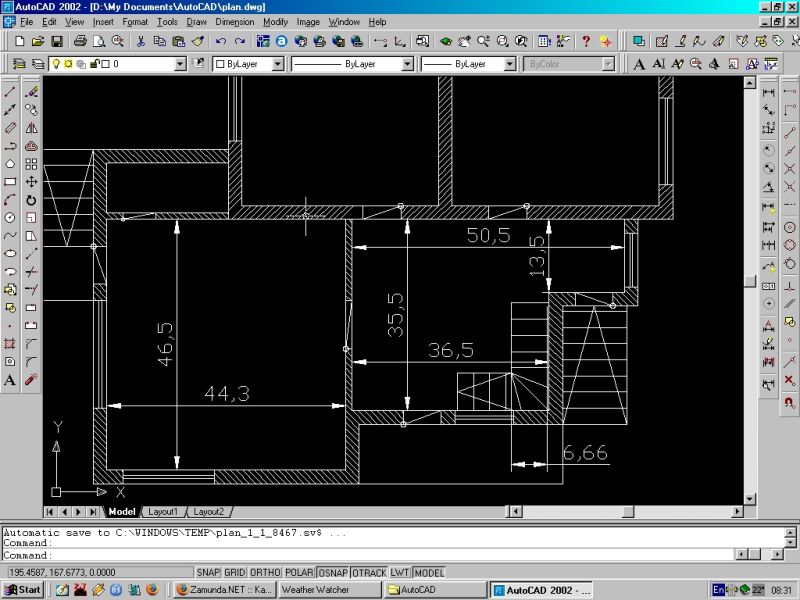The height and width of the screenshot is (600, 800).
Task: Expand the layer name dropdown
Action: 180,63
